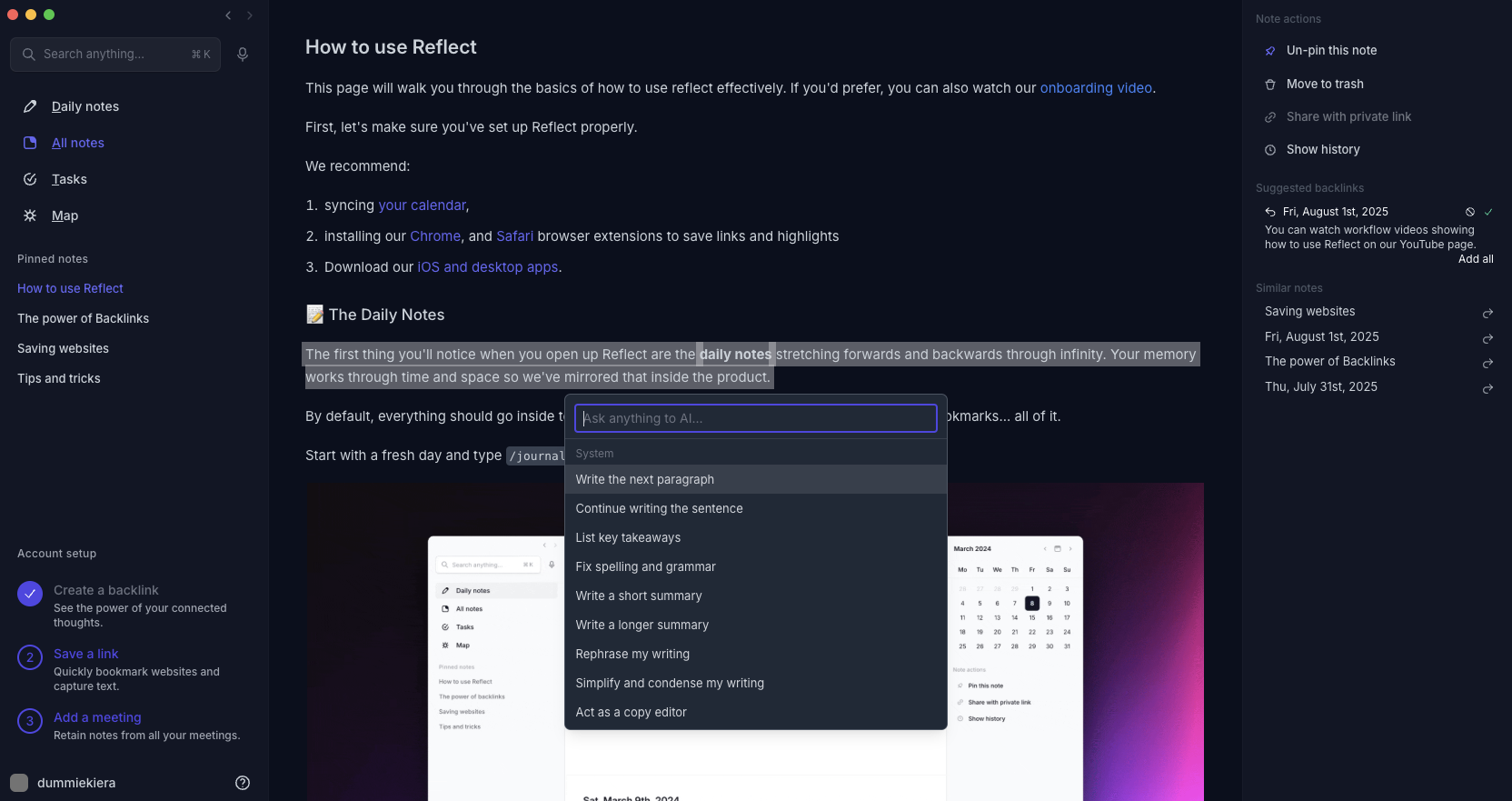Click Move to trash action
1512x801 pixels.
tap(1325, 85)
